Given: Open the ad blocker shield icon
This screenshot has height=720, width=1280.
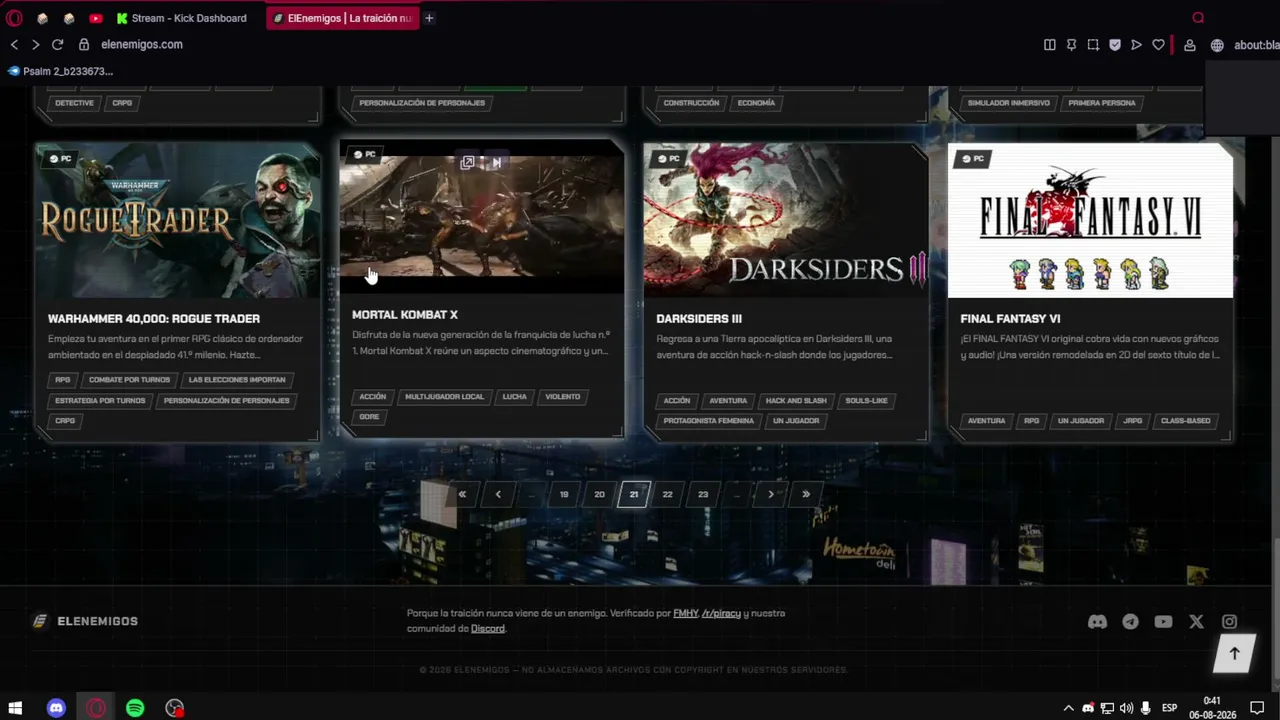Looking at the screenshot, I should (x=1115, y=45).
